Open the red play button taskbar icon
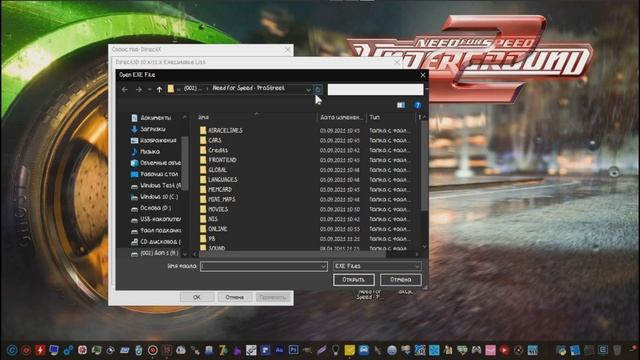This screenshot has width=640, height=360. (504, 350)
